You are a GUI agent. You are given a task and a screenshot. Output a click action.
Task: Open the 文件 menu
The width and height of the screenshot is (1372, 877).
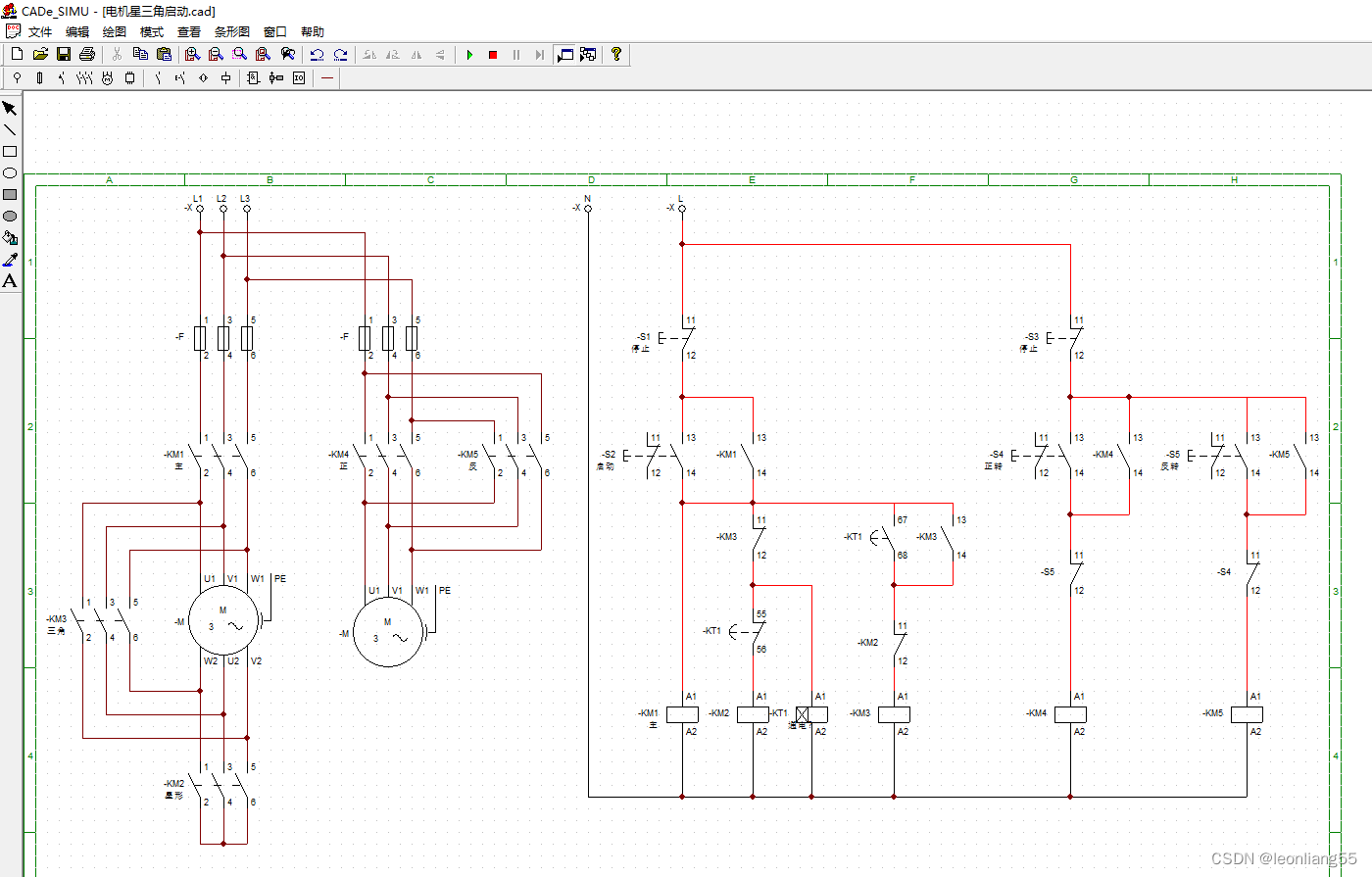point(40,31)
